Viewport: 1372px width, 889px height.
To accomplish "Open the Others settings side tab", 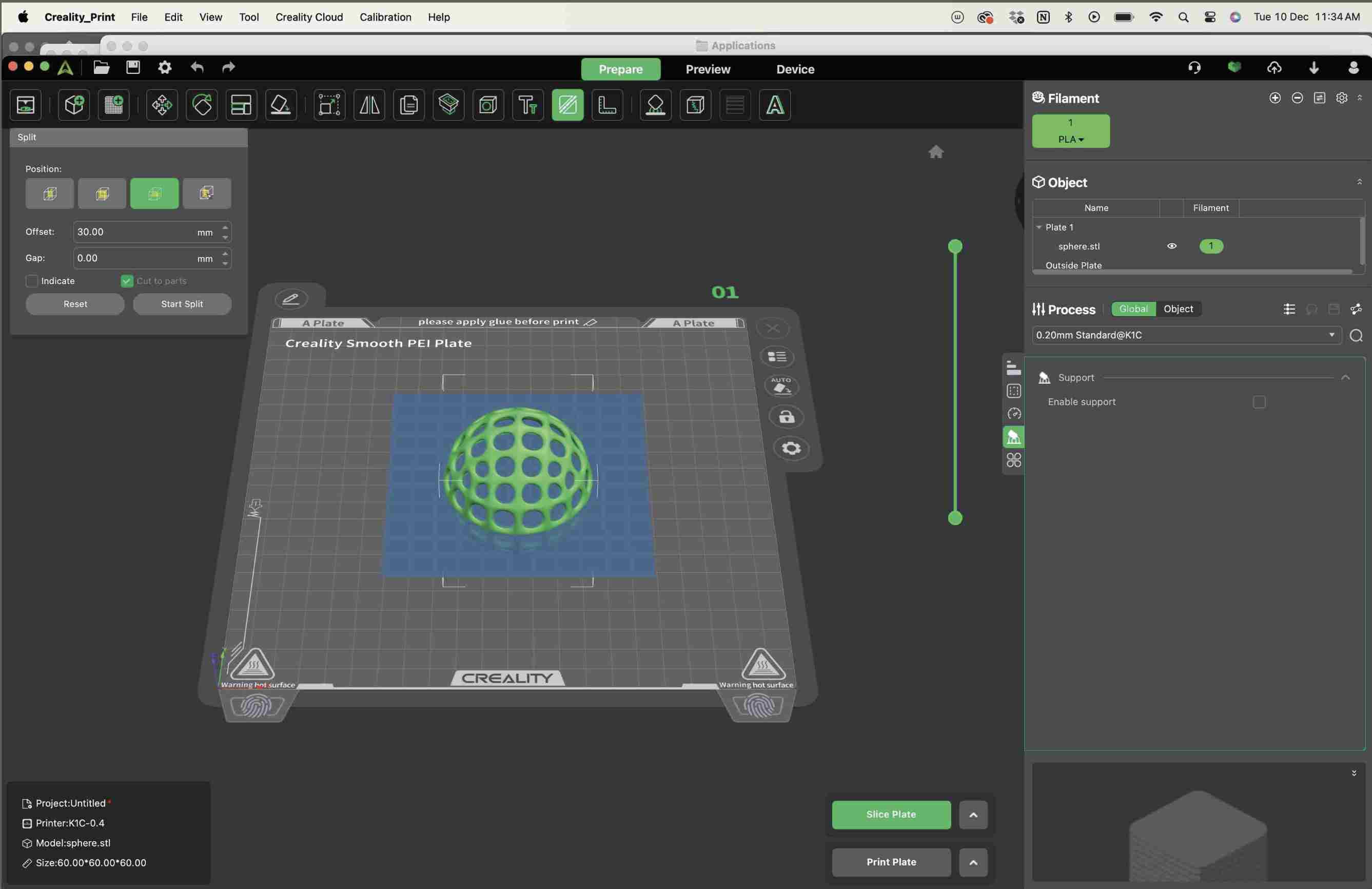I will tap(1014, 460).
